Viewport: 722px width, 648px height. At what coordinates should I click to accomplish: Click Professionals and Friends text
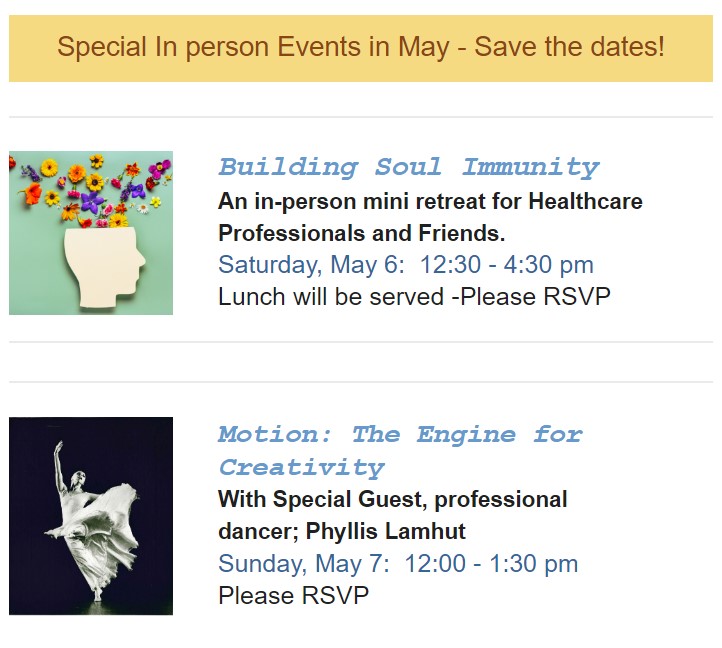pyautogui.click(x=361, y=233)
